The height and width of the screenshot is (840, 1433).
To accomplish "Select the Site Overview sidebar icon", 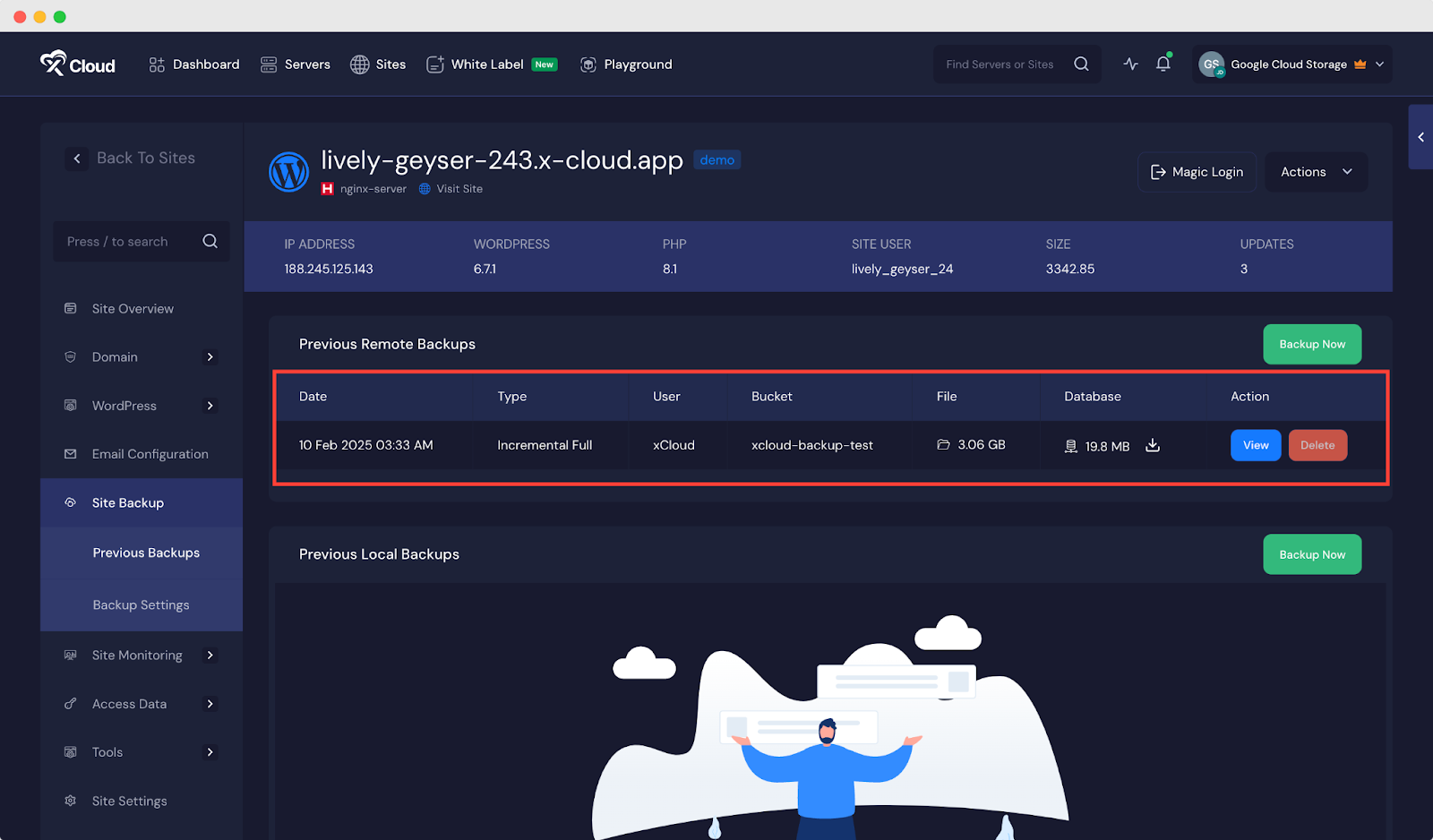I will click(71, 308).
